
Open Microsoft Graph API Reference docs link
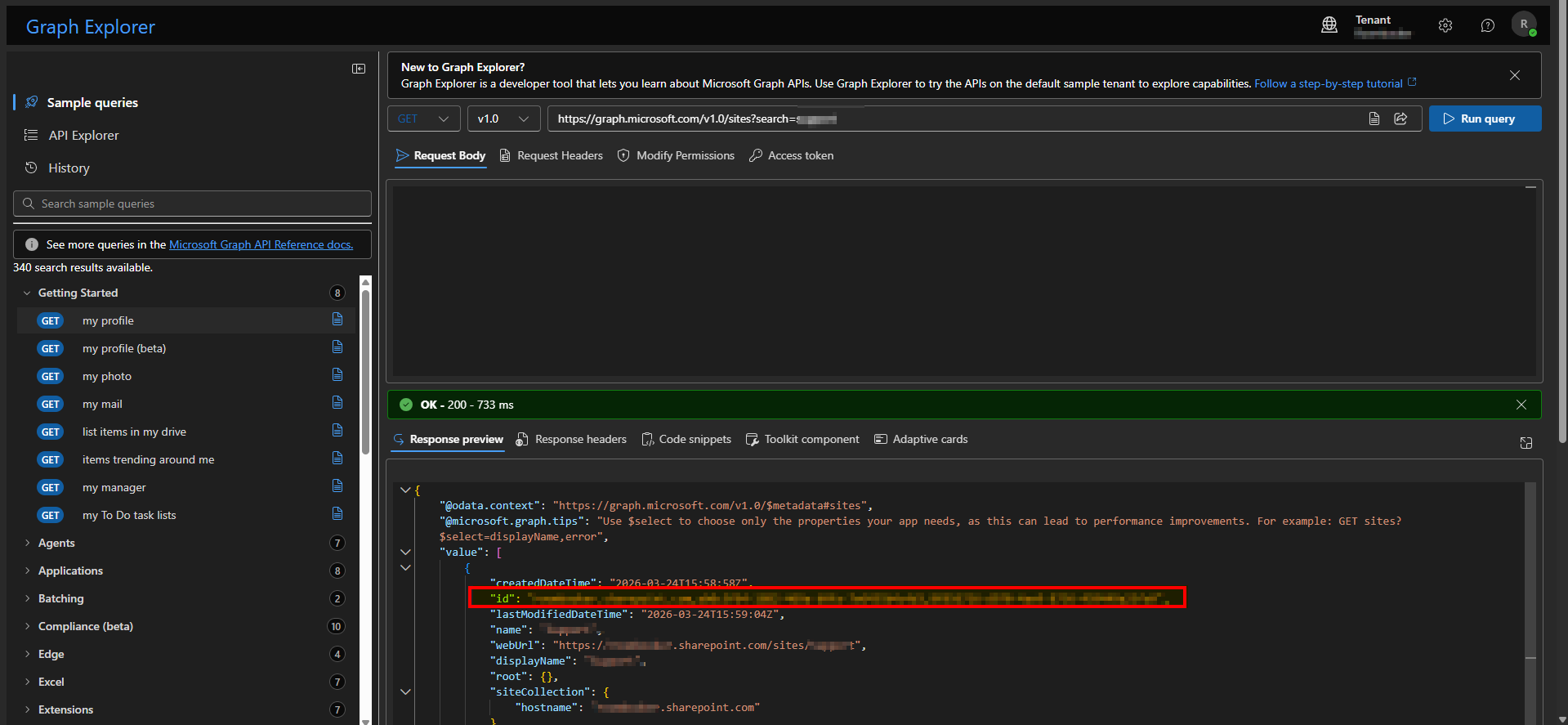[x=261, y=244]
